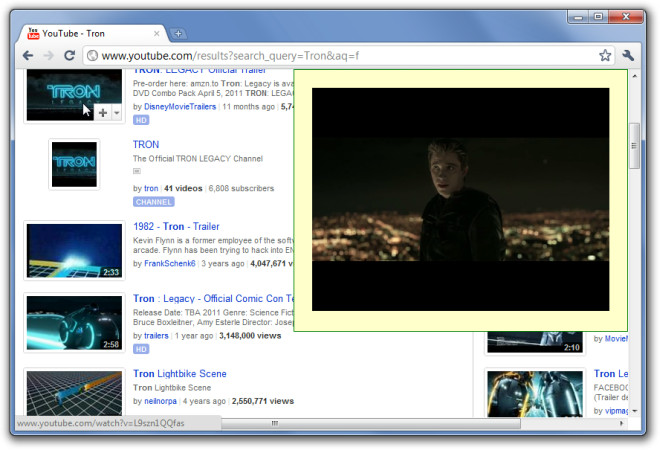Minimize the Chrome window
This screenshot has height=450, width=660.
578,17
